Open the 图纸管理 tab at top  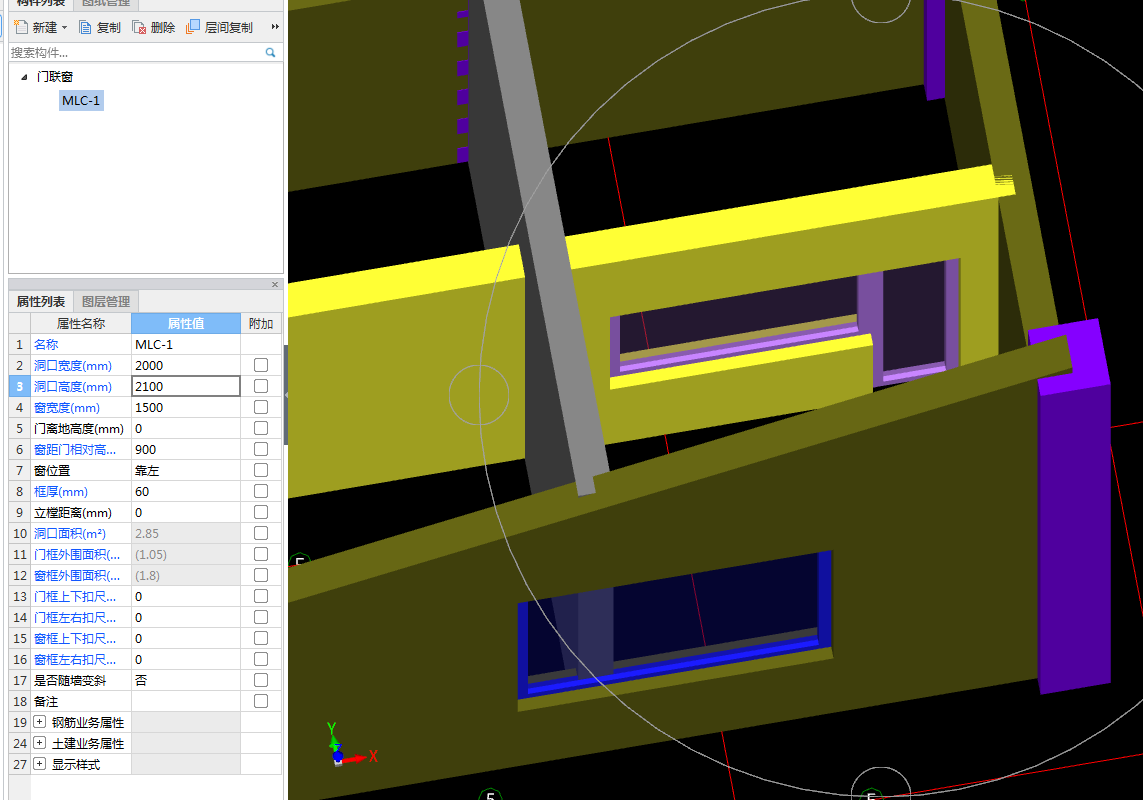(x=106, y=3)
